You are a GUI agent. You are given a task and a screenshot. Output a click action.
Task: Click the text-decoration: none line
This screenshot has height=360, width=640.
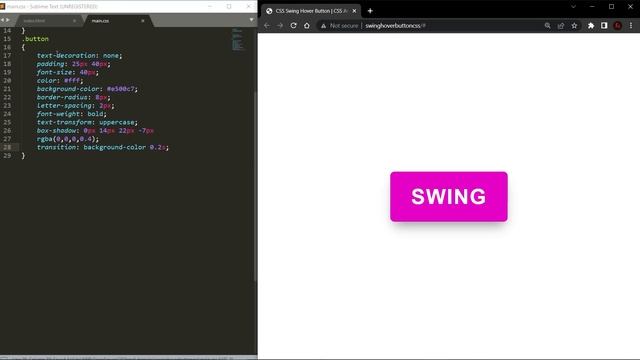79,56
